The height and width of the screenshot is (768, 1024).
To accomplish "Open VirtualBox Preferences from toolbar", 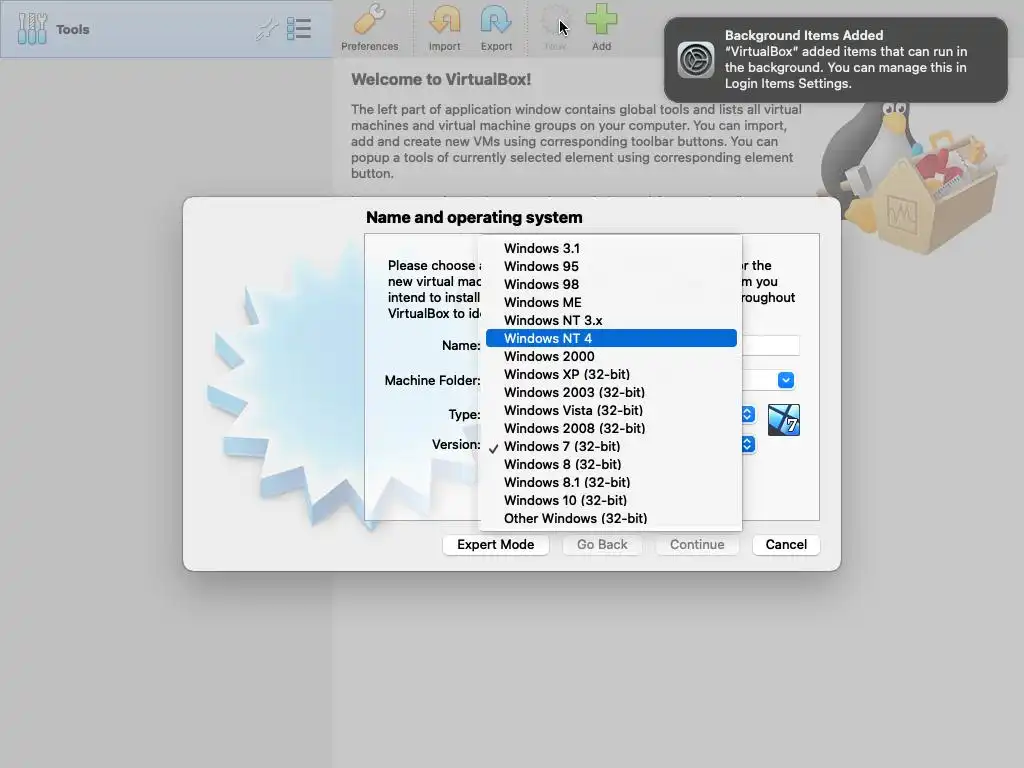I will coord(370,28).
